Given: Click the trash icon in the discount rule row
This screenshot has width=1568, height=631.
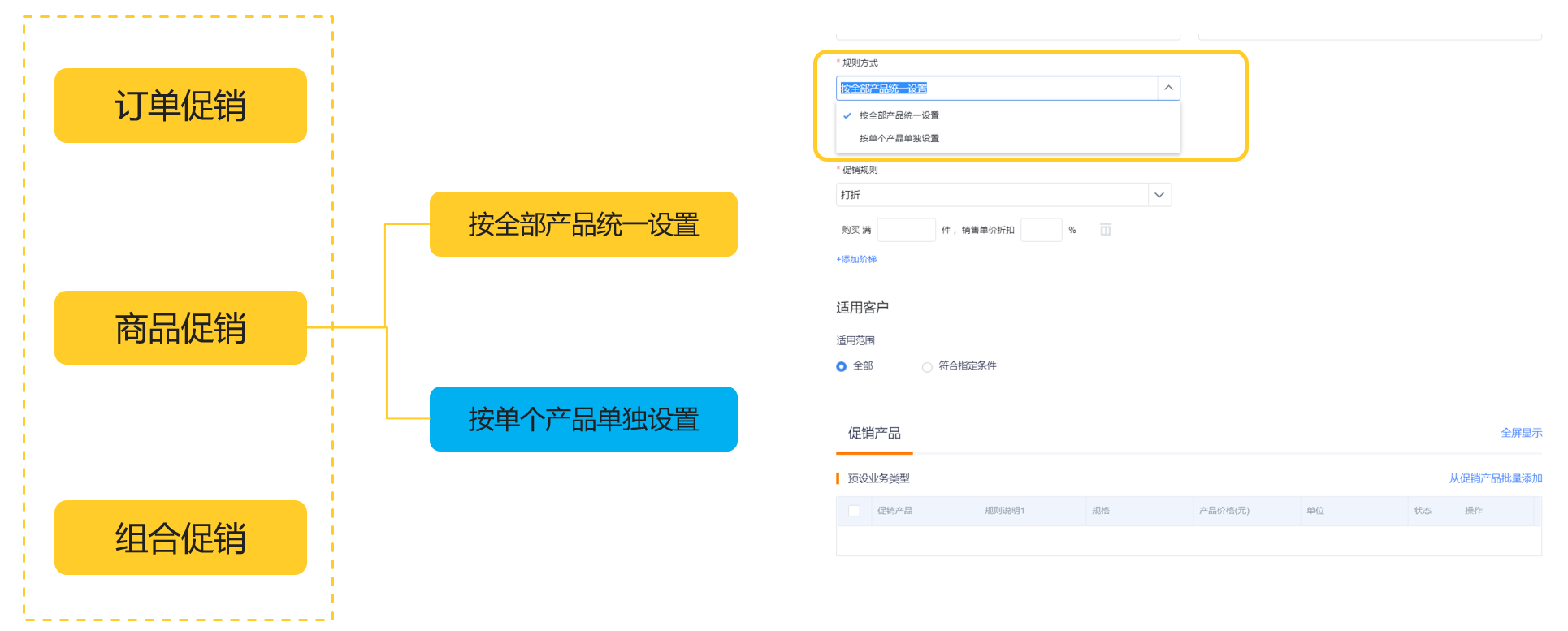Looking at the screenshot, I should pos(1105,230).
